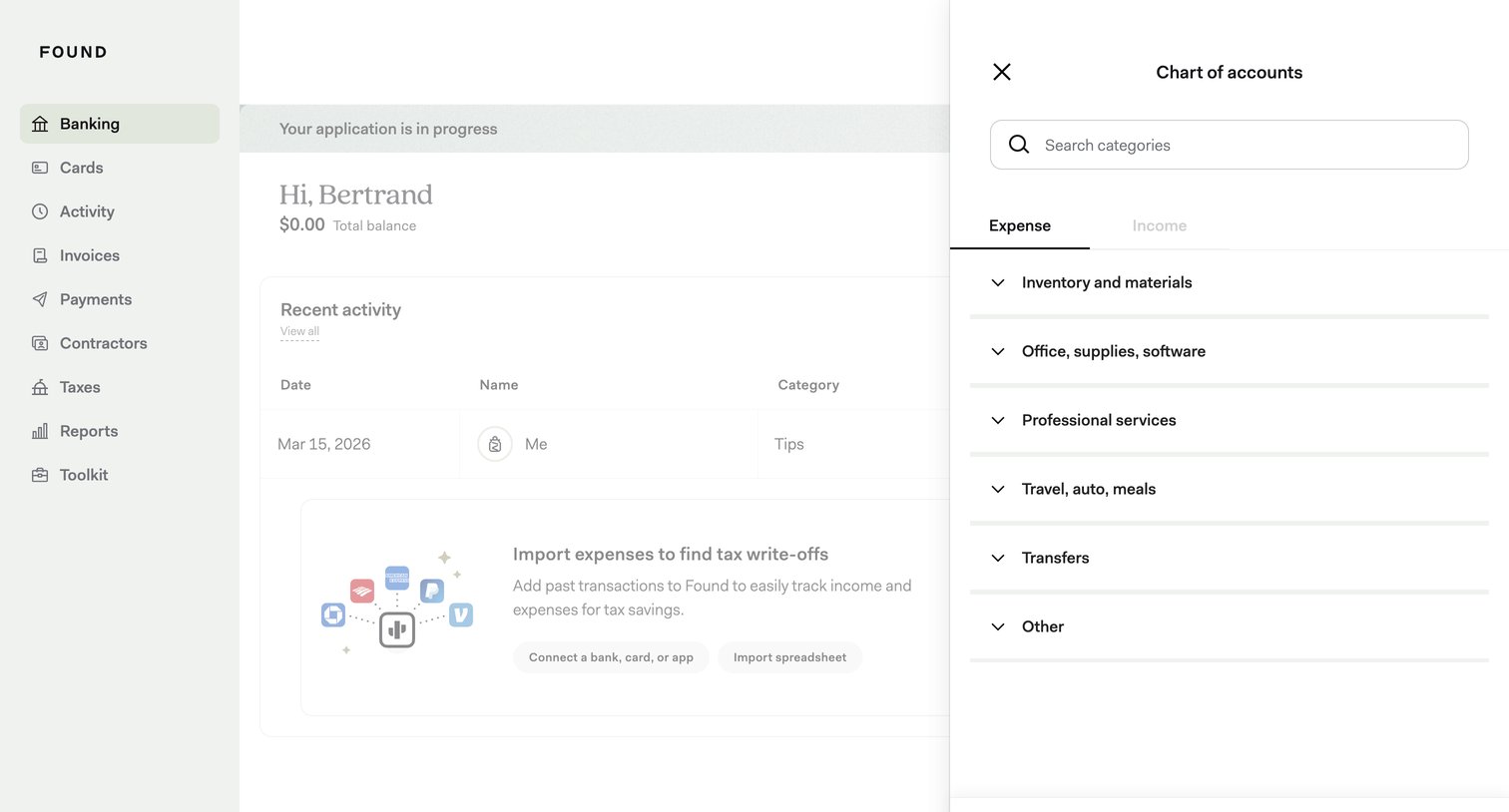This screenshot has height=812, width=1509.
Task: Focus the Search categories field
Action: 1229,145
